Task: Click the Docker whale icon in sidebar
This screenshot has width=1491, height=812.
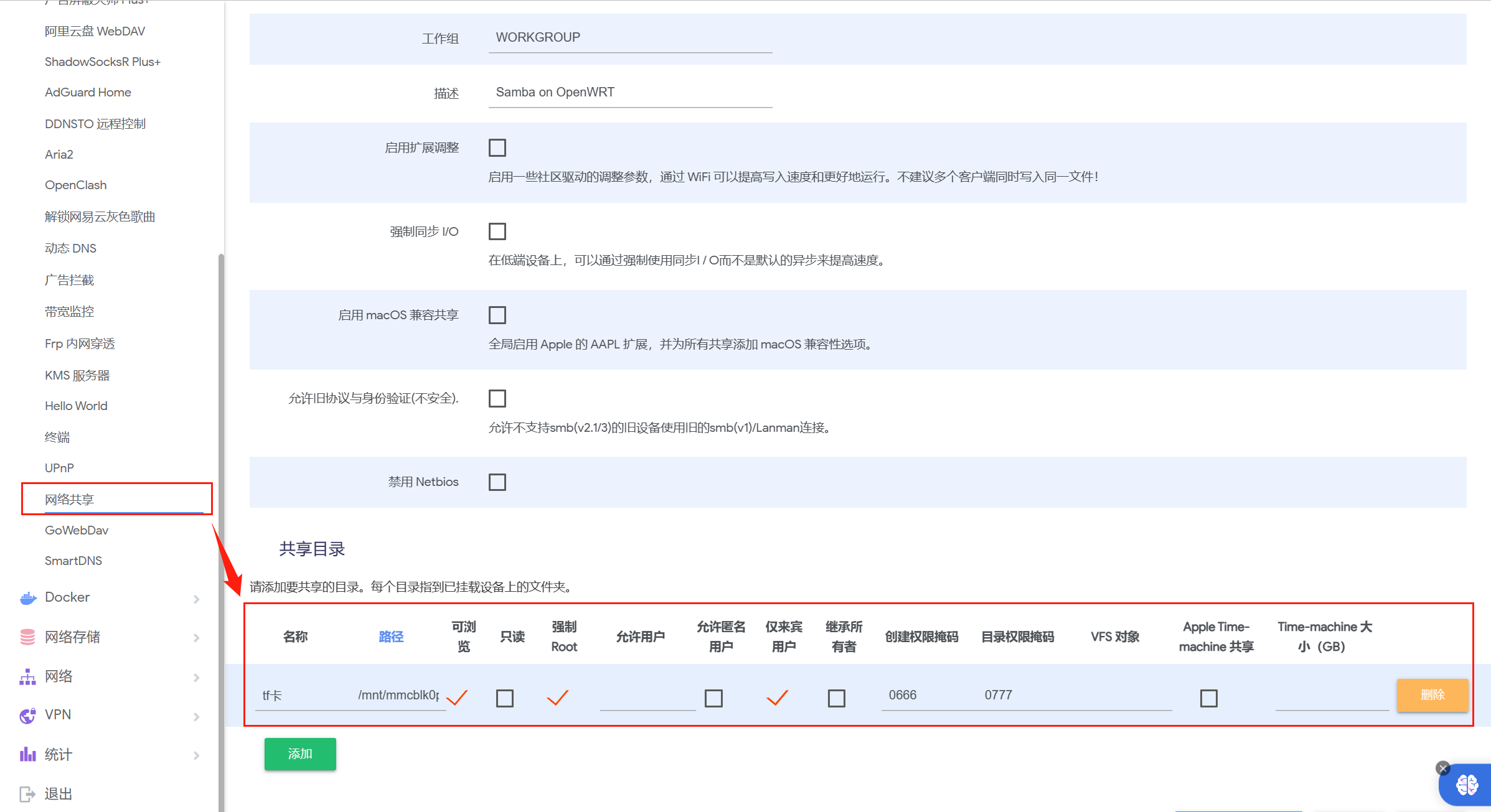Action: [28, 598]
